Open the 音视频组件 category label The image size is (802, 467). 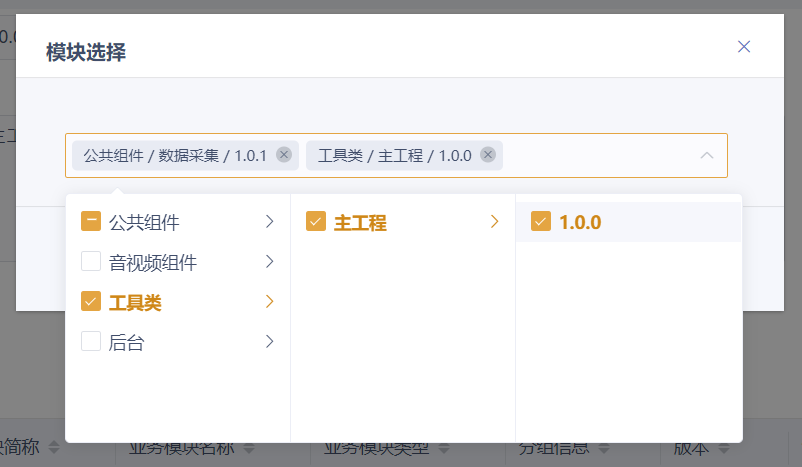152,263
